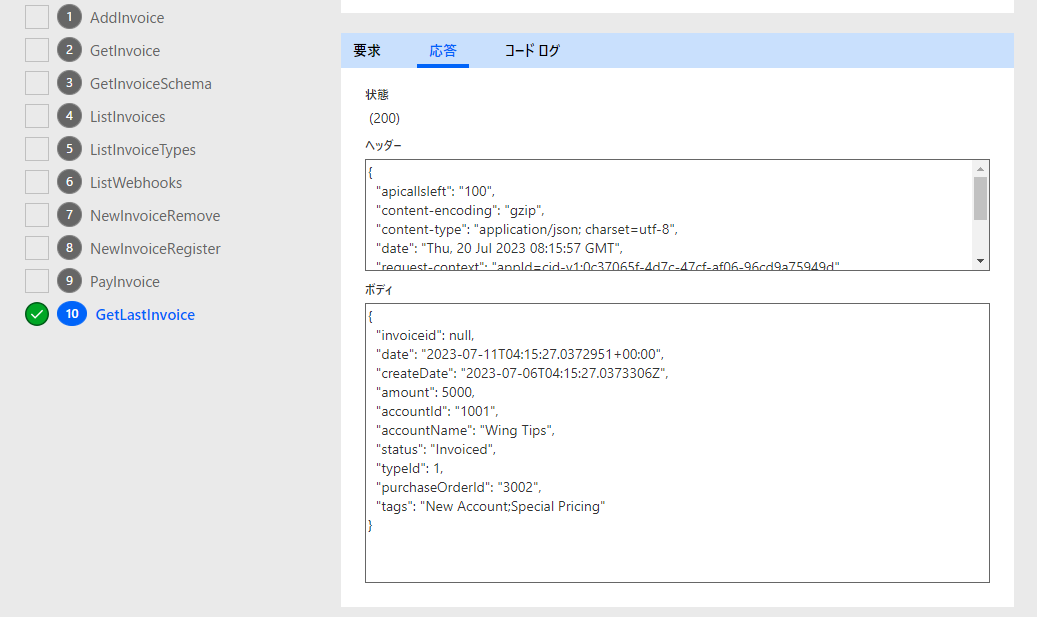Open the ListInvoices operation
1037x617 pixels.
[x=127, y=116]
